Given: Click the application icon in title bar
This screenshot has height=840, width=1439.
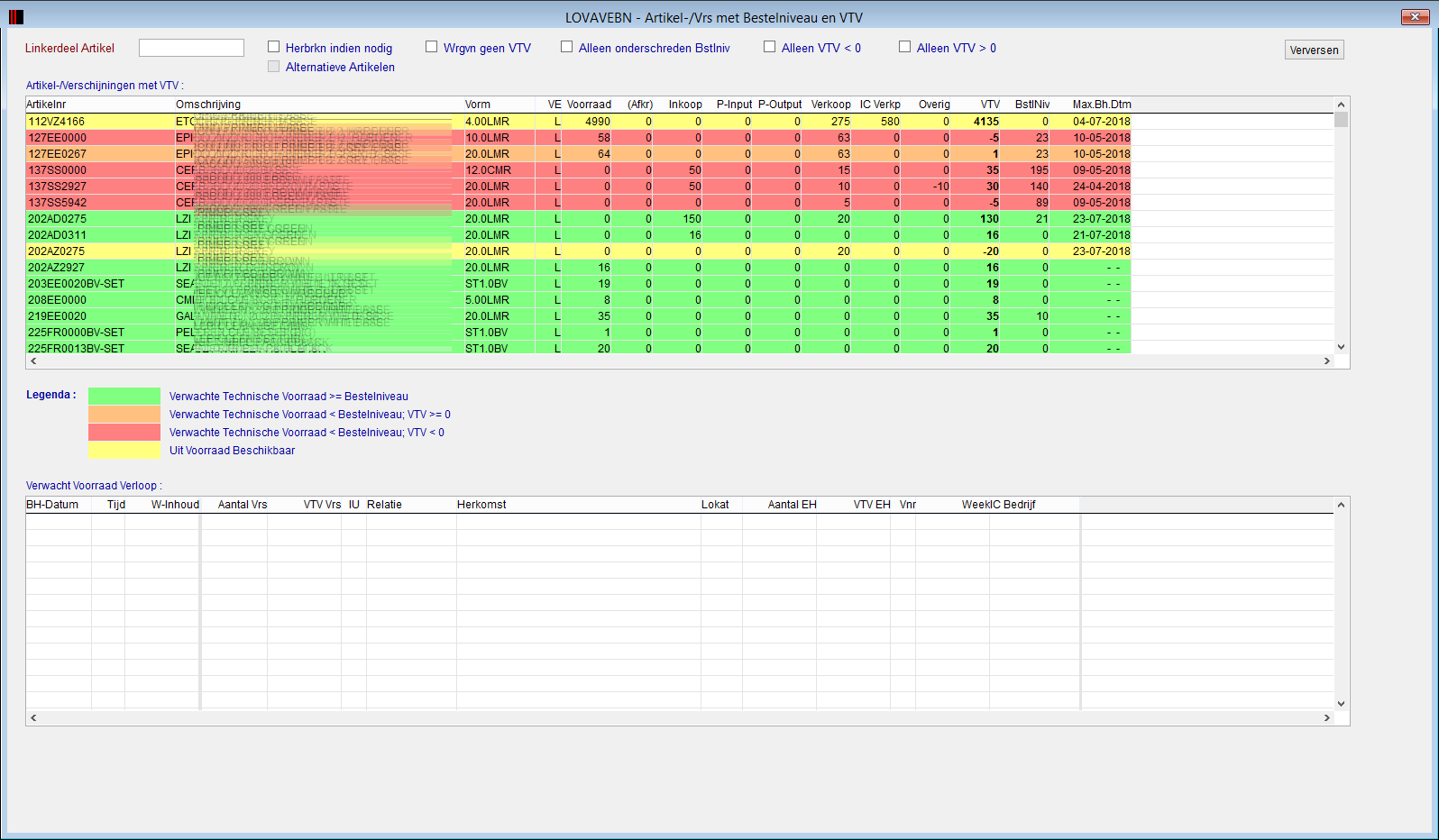Looking at the screenshot, I should point(15,17).
